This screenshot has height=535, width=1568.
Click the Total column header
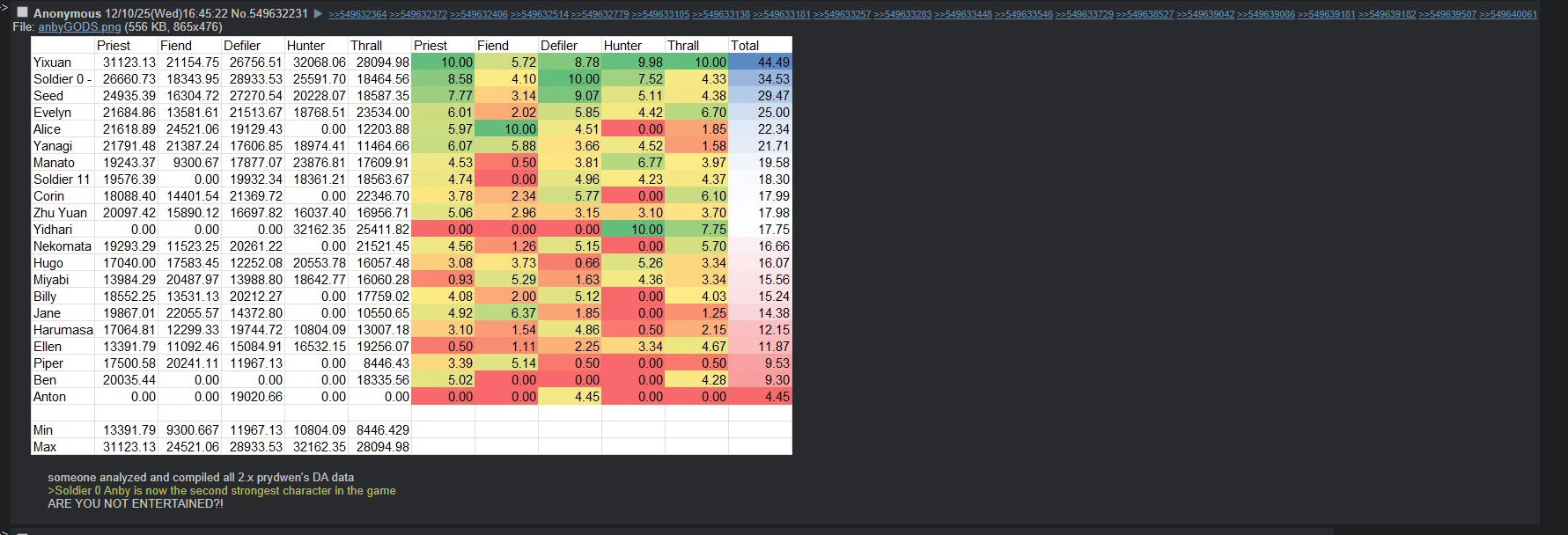point(745,46)
